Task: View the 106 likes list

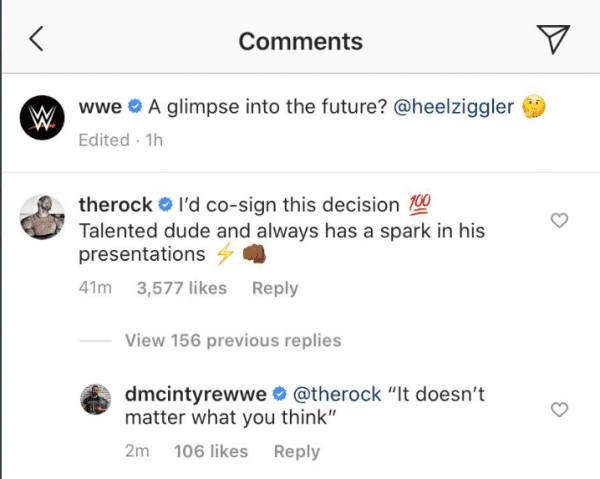Action: click(210, 451)
